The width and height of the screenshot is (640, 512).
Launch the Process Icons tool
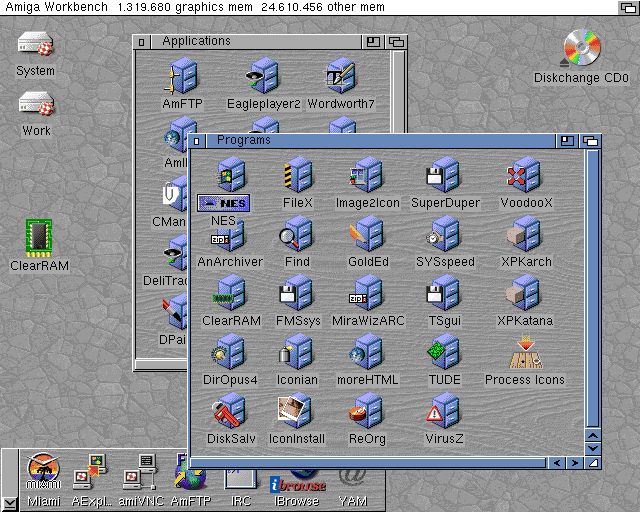click(526, 352)
